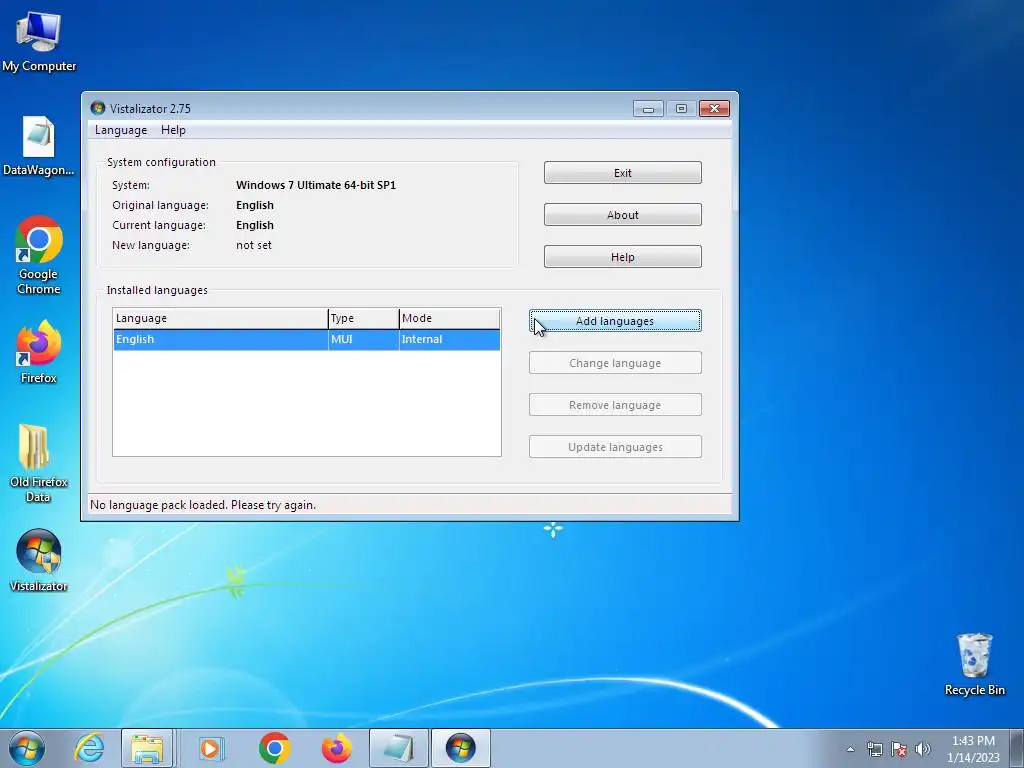Launch Chrome from the taskbar
Viewport: 1024px width, 768px height.
click(274, 748)
